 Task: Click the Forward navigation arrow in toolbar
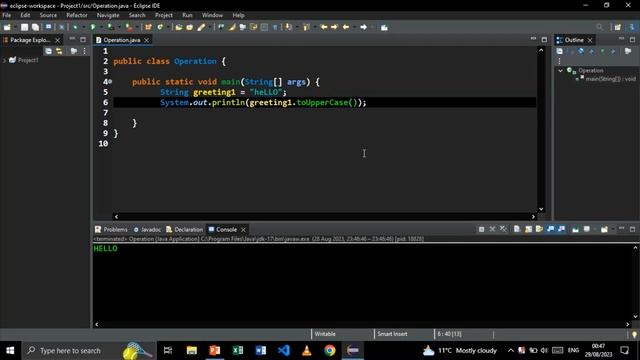click(x=363, y=27)
